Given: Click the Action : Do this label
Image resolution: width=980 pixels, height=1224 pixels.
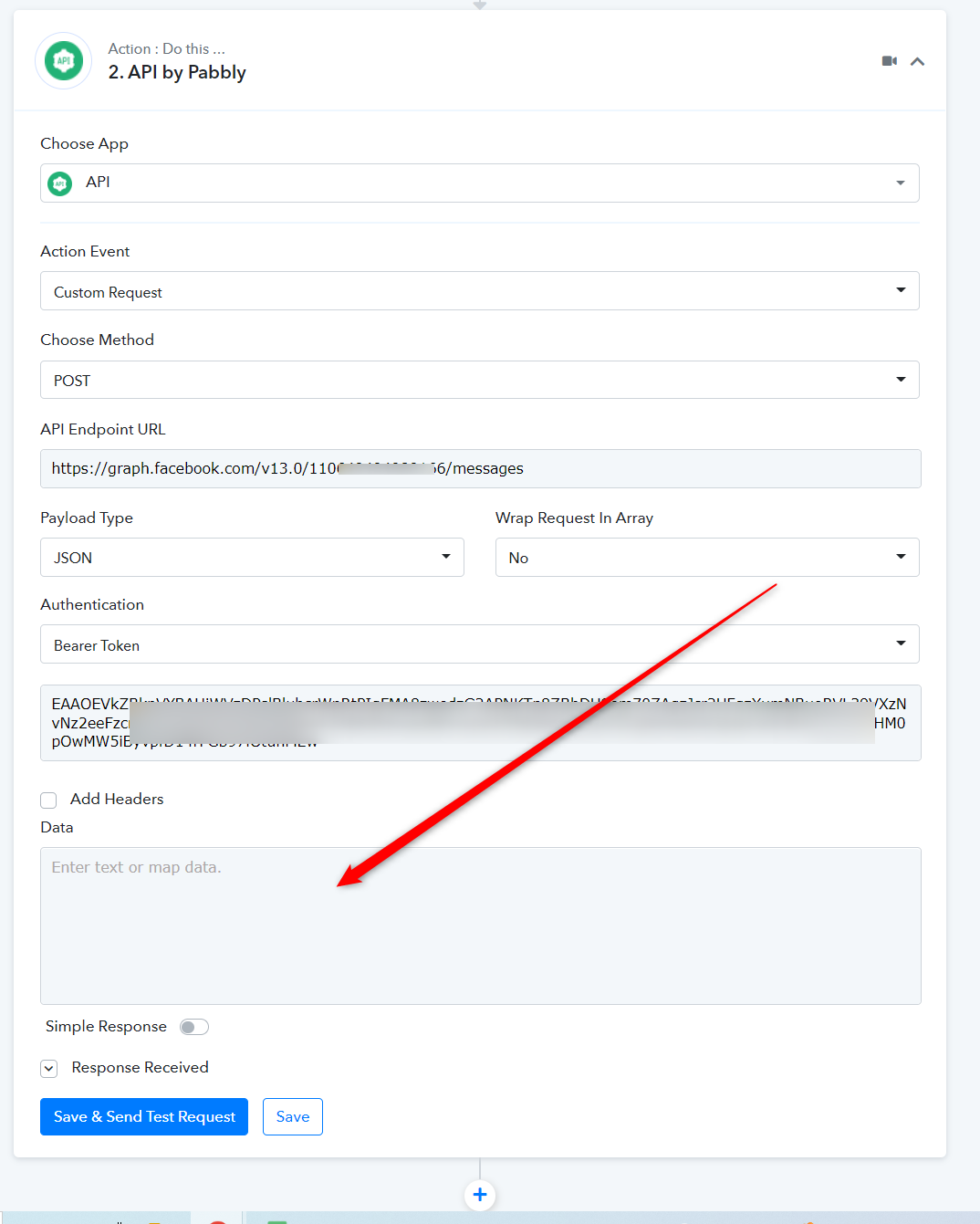Looking at the screenshot, I should pos(167,48).
